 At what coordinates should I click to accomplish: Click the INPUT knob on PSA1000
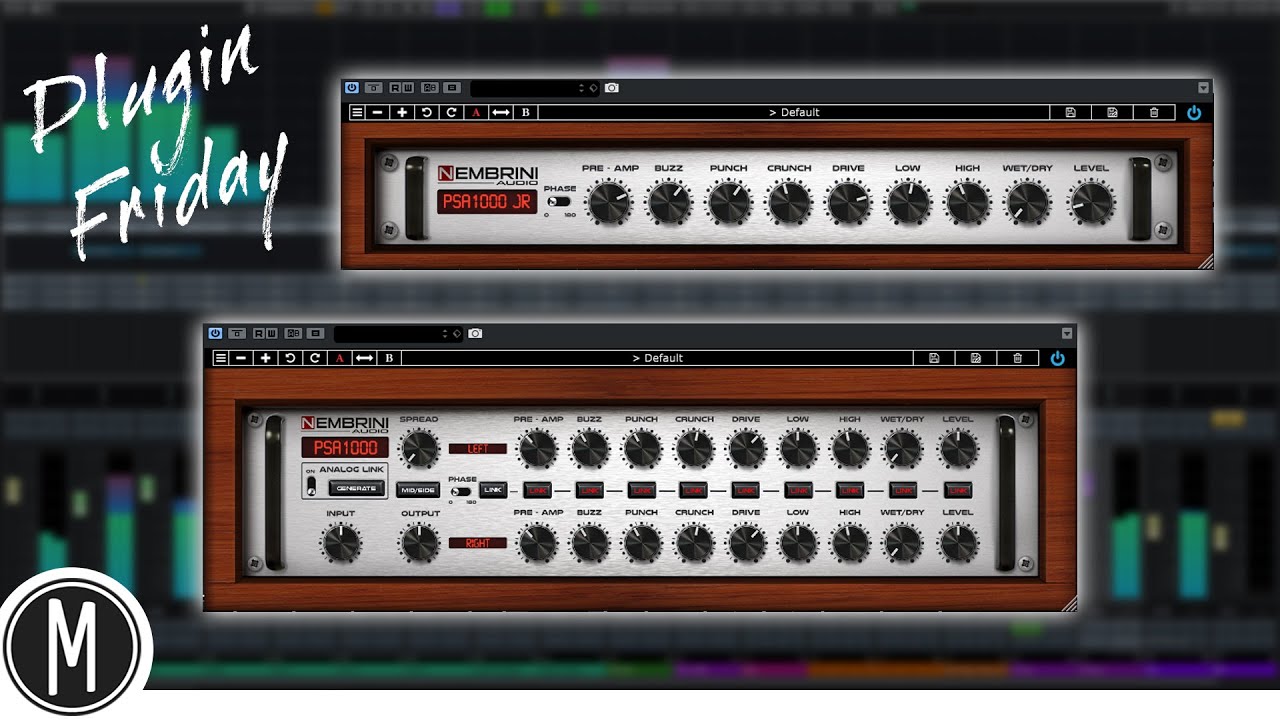[x=340, y=543]
